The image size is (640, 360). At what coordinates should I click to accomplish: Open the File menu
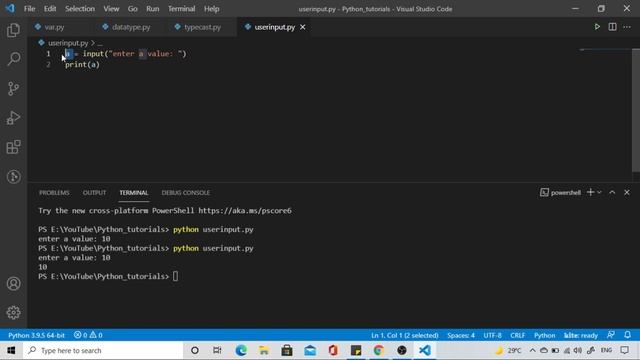point(29,9)
